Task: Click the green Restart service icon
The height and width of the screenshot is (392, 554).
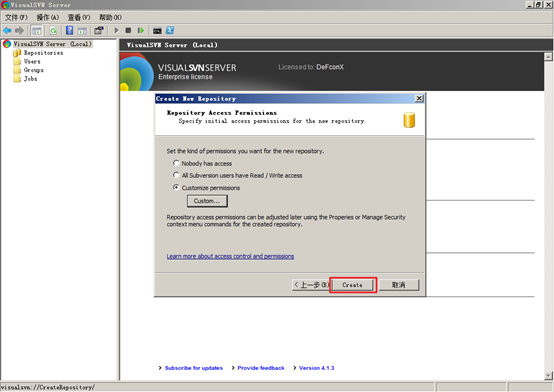Action: (x=141, y=31)
